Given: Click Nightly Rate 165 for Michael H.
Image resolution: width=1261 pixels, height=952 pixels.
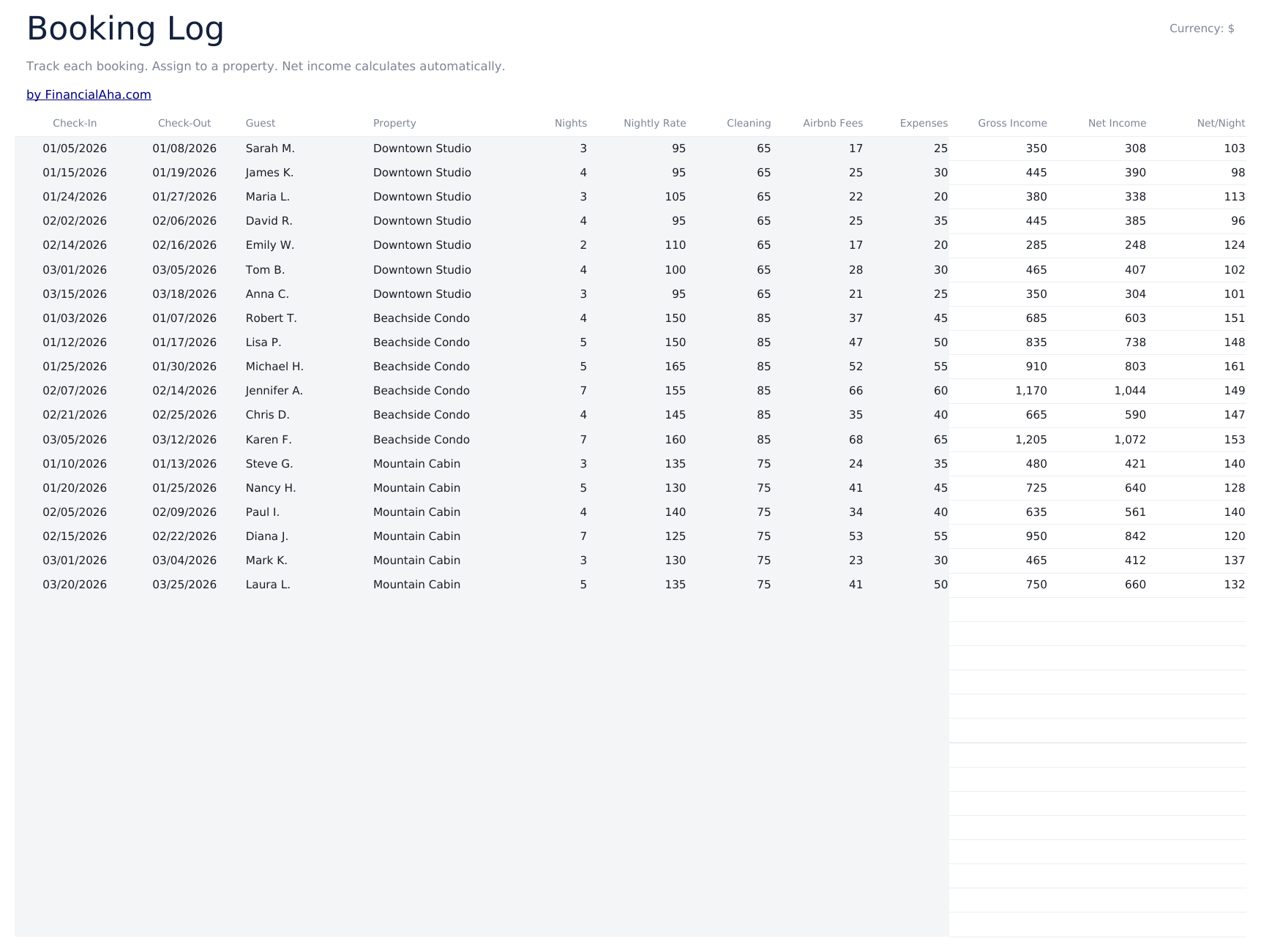Looking at the screenshot, I should click(676, 367).
